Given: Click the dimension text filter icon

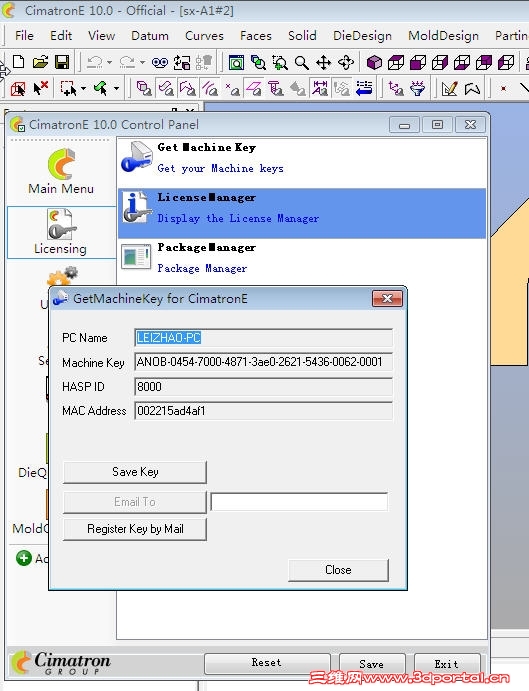Looking at the screenshot, I should [320, 88].
